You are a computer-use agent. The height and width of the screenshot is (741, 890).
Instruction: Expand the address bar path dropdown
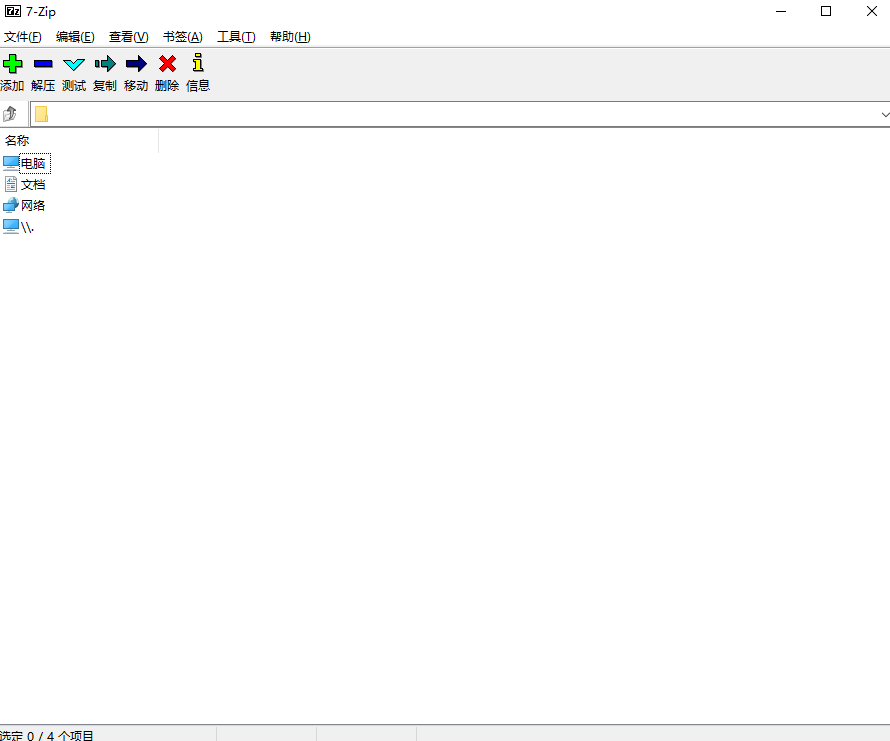coord(884,115)
